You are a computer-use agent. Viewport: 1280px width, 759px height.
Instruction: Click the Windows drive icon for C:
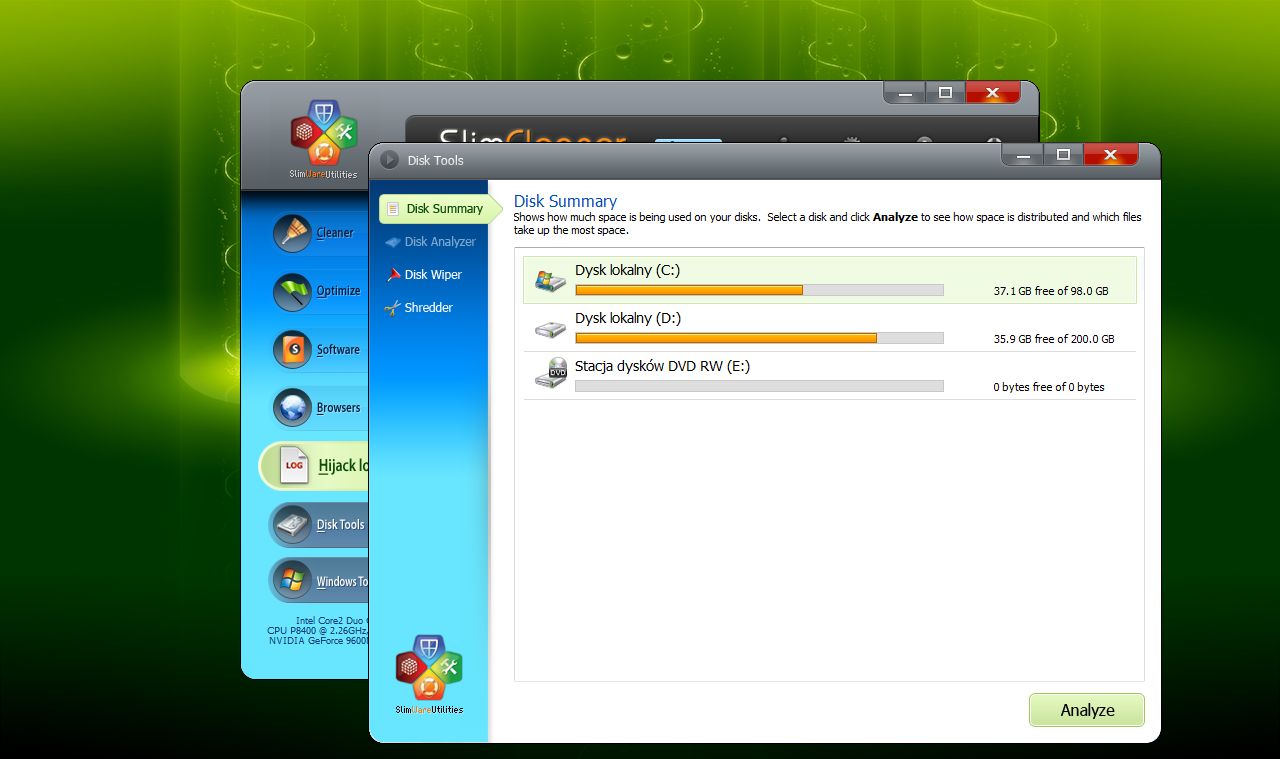550,281
